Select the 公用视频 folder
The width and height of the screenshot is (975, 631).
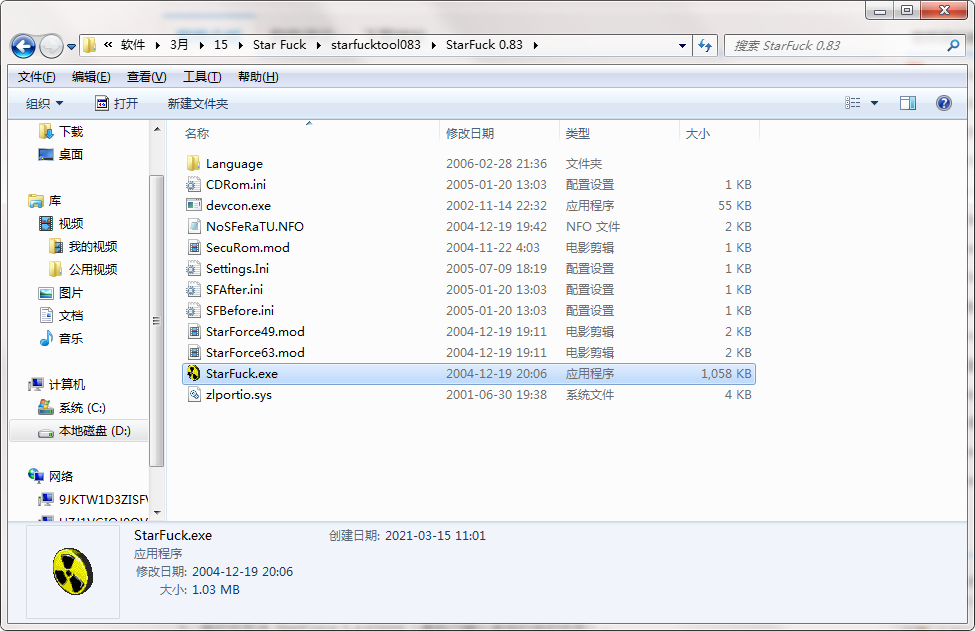tap(83, 270)
